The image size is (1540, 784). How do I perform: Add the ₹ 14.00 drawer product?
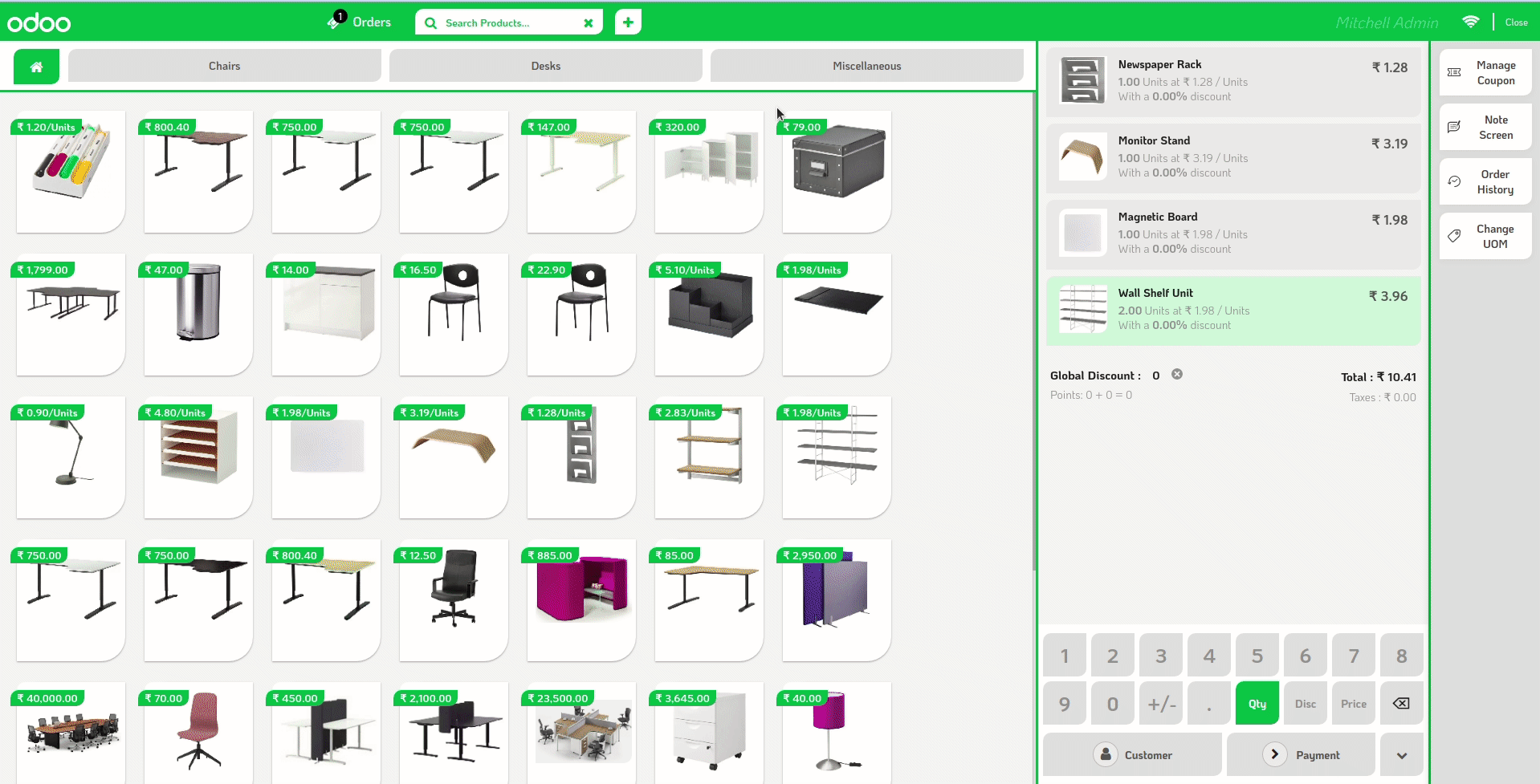tap(326, 315)
